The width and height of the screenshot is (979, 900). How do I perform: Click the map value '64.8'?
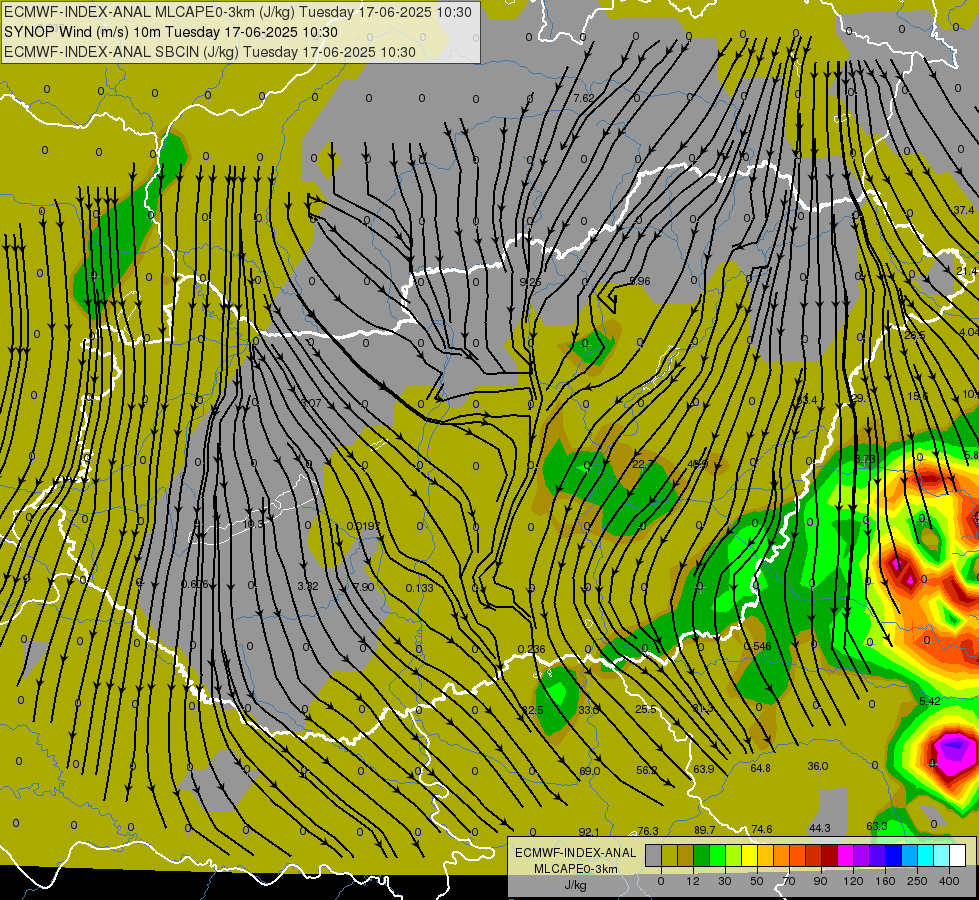coord(760,768)
